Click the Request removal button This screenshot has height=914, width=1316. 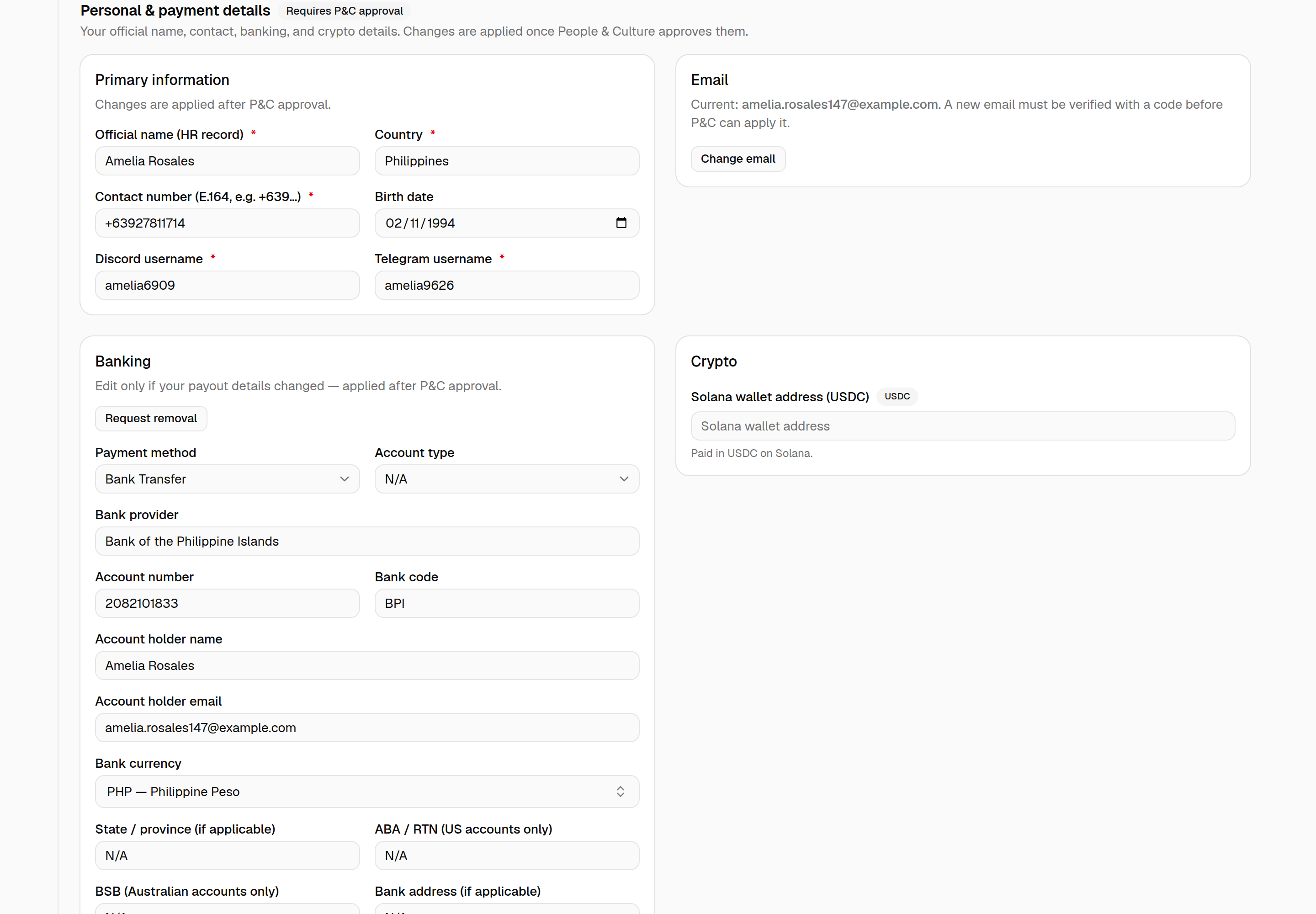pyautogui.click(x=151, y=418)
